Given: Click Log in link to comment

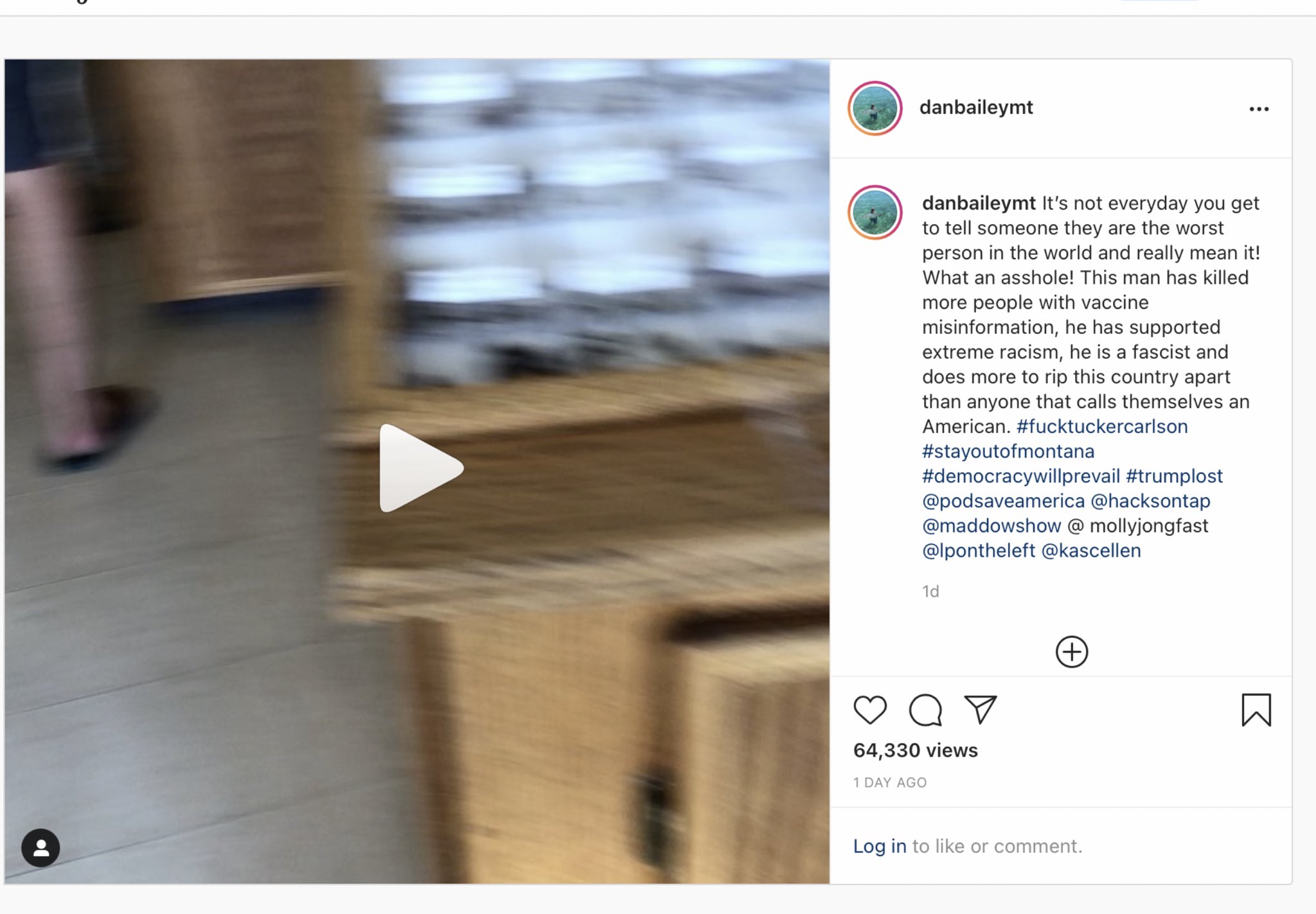Looking at the screenshot, I should pyautogui.click(x=880, y=846).
